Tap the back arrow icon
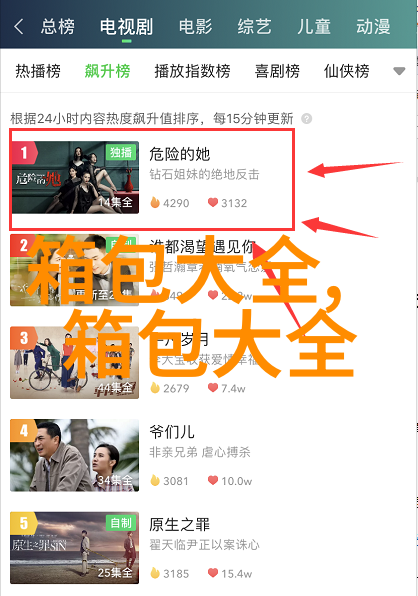 click(x=19, y=27)
